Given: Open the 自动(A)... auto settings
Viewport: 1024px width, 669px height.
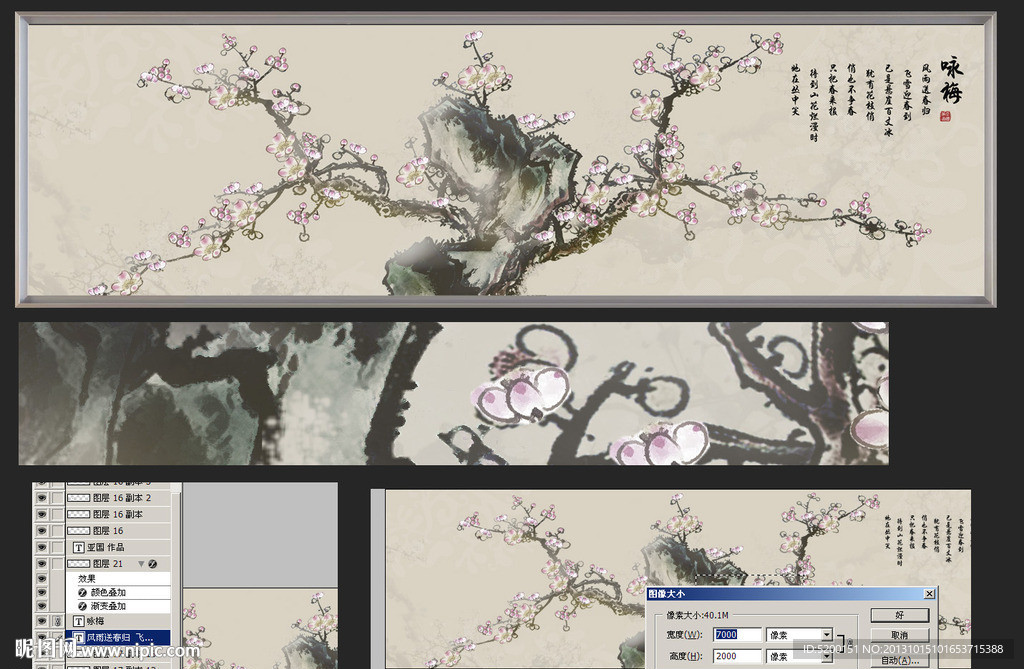Looking at the screenshot, I should pos(899,660).
